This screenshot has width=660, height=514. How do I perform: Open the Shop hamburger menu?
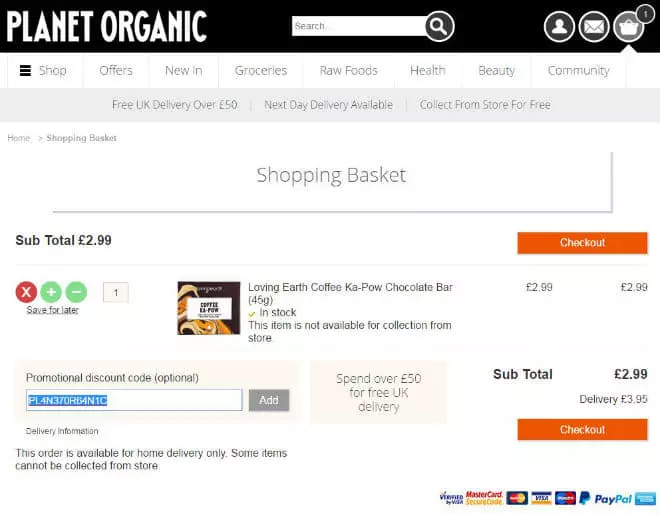coord(43,70)
